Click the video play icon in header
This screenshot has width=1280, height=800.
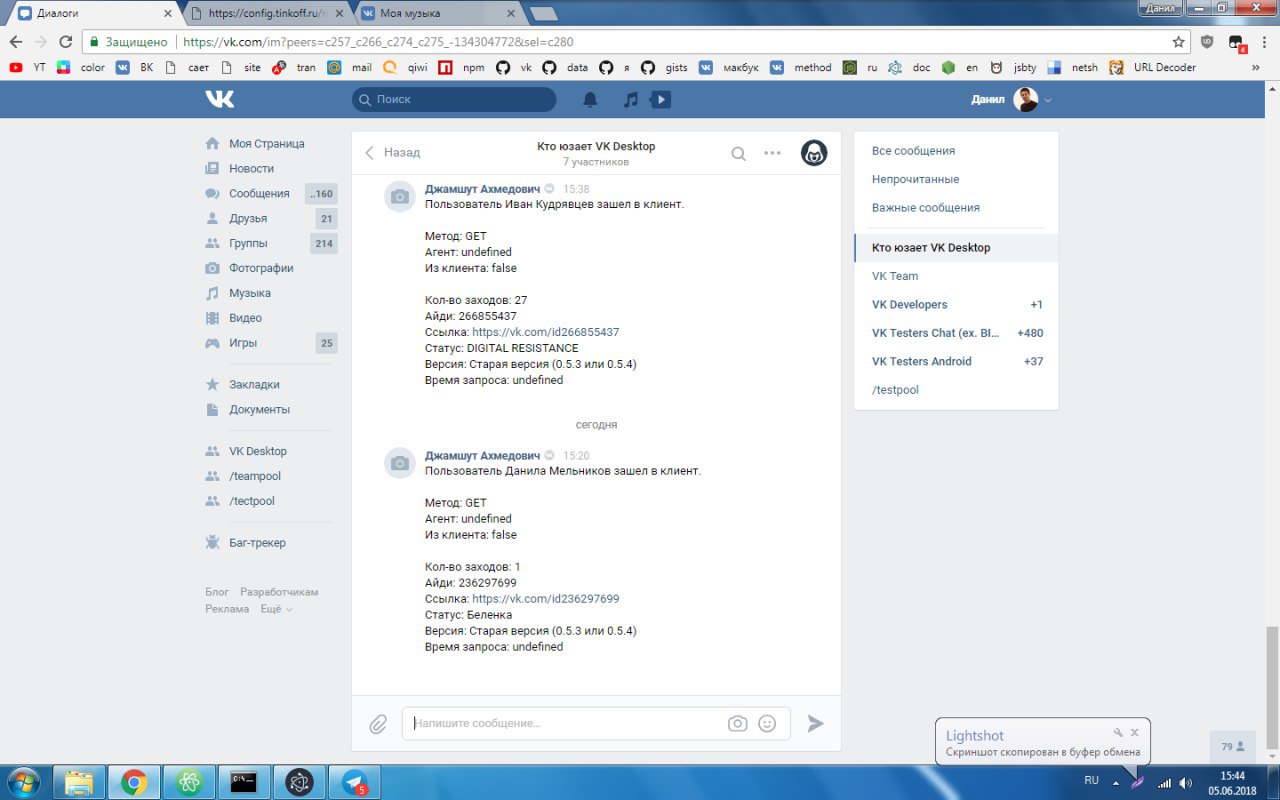660,99
